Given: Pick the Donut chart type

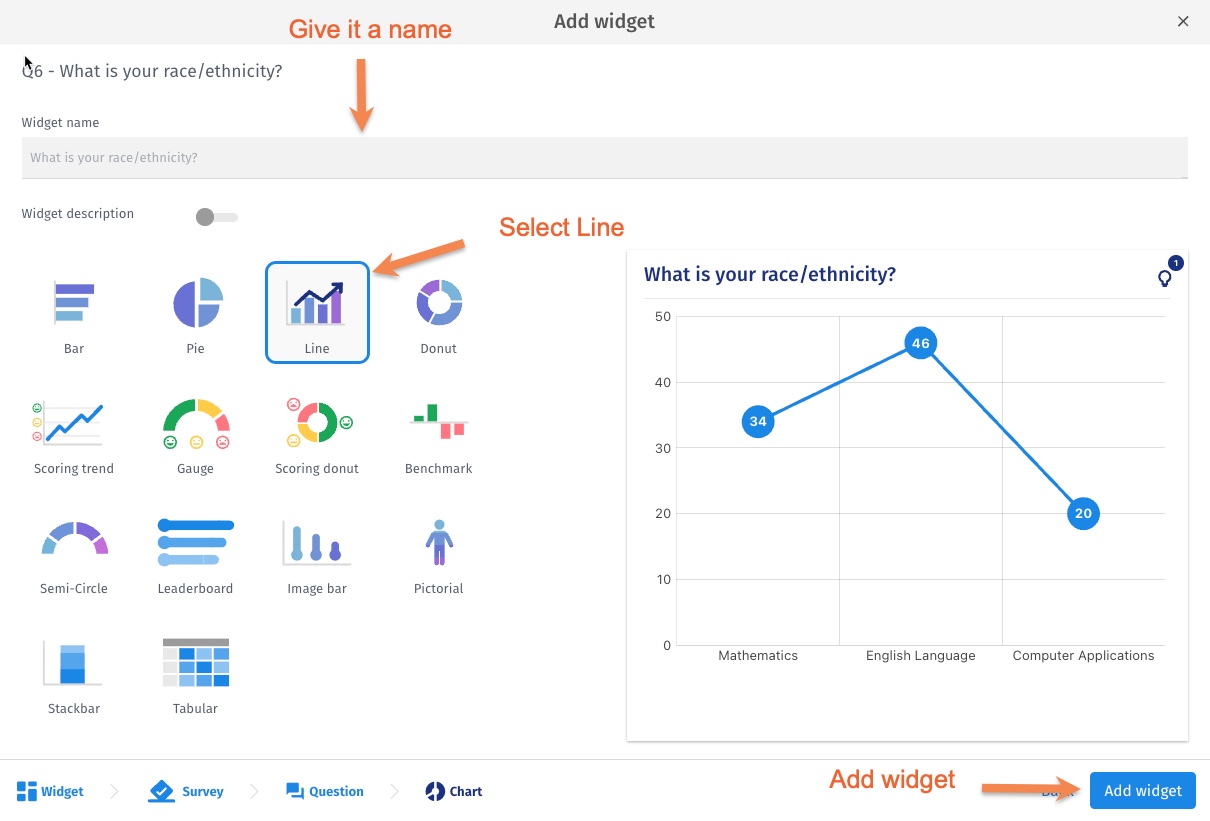Looking at the screenshot, I should [x=438, y=304].
